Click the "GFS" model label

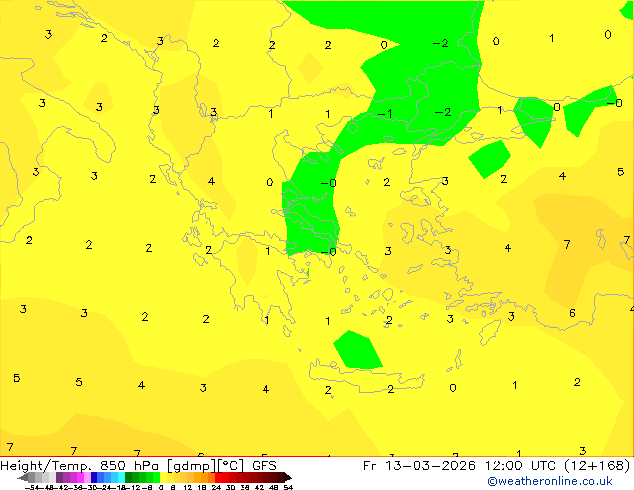point(264,465)
